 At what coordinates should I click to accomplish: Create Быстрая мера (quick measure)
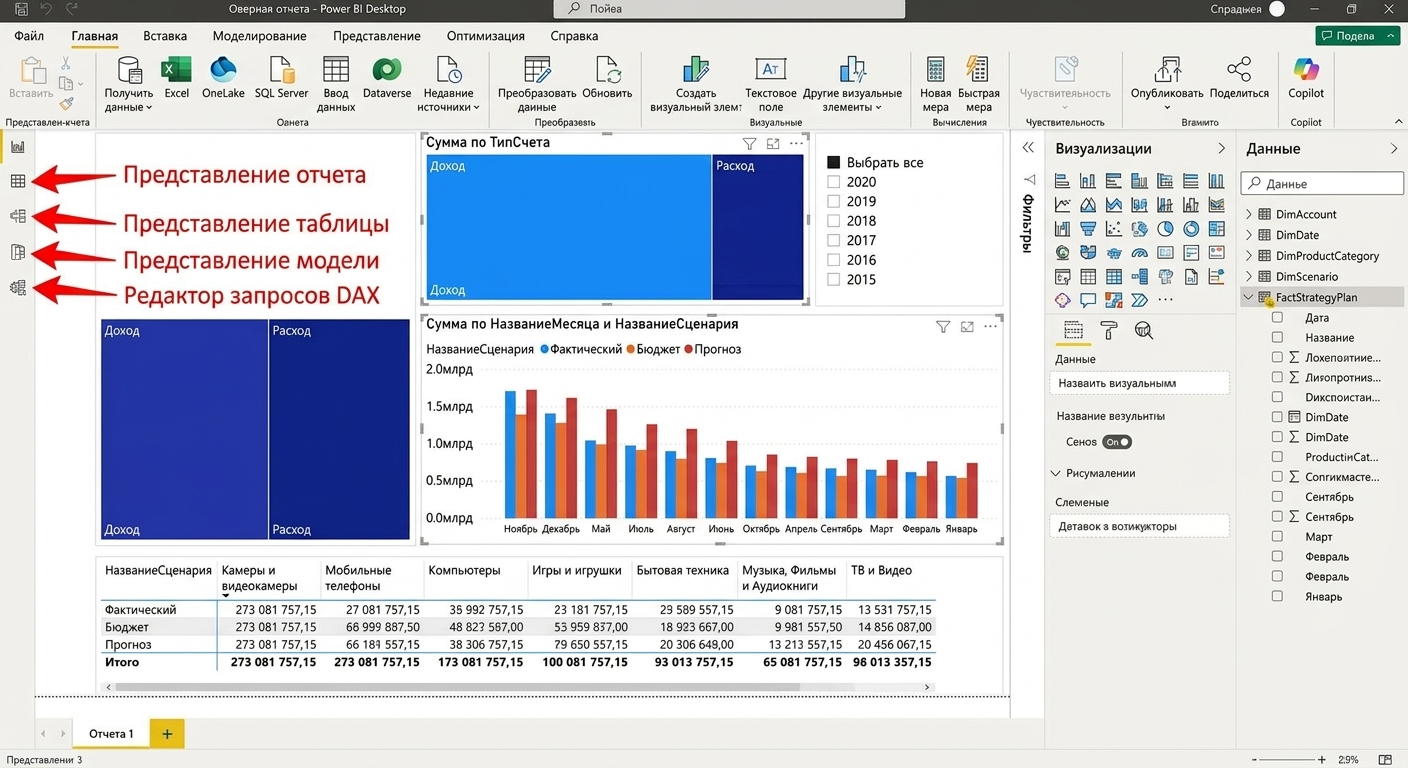point(978,84)
